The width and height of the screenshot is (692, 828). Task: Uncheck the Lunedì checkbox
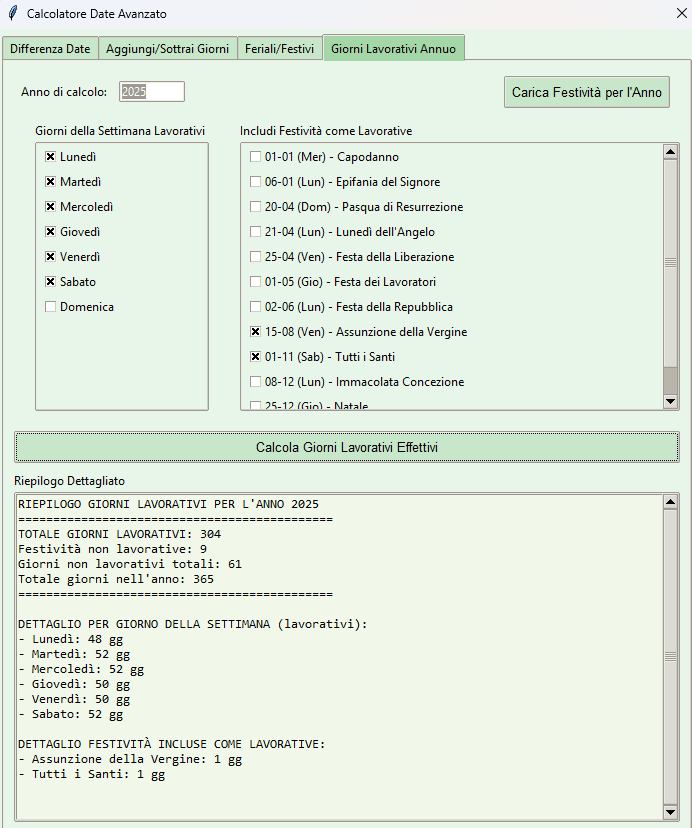tap(50, 157)
